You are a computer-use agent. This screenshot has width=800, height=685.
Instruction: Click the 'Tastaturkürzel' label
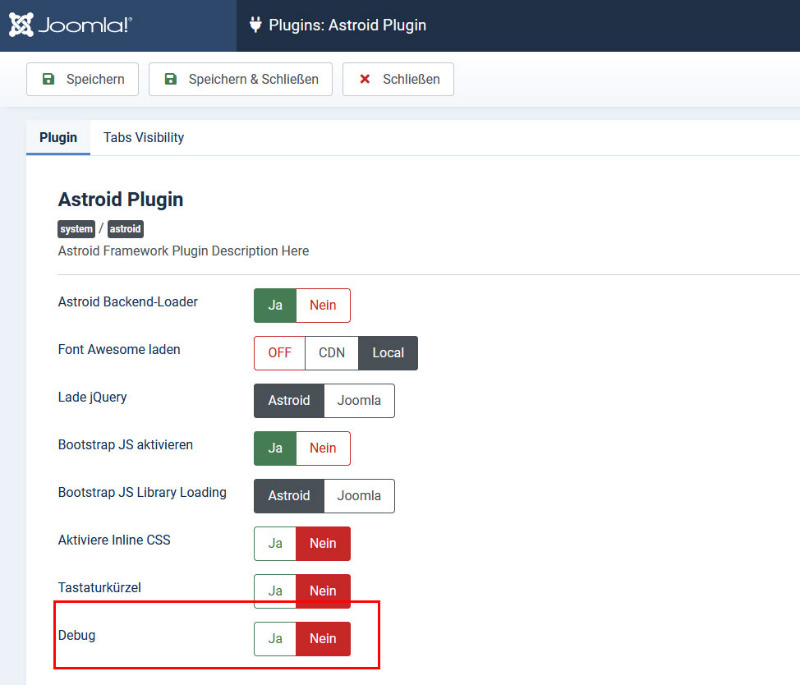(99, 588)
